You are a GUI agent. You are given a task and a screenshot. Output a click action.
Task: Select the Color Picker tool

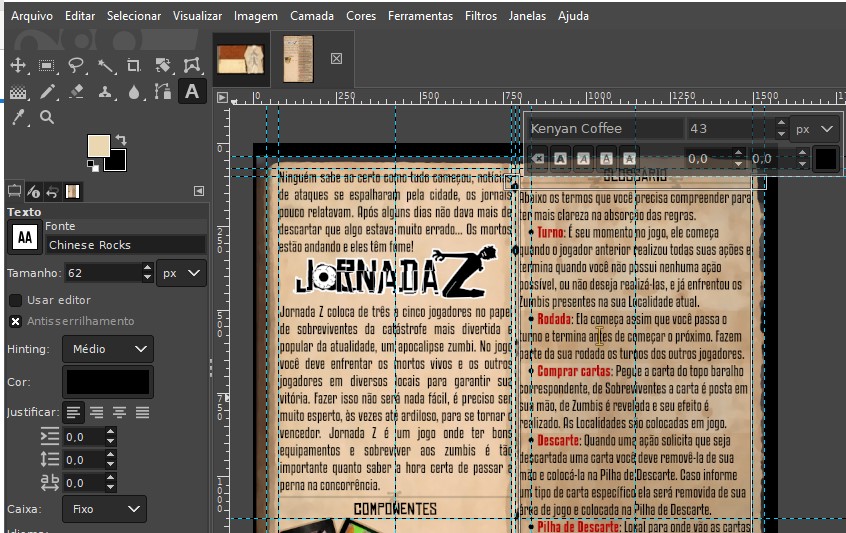click(x=18, y=117)
